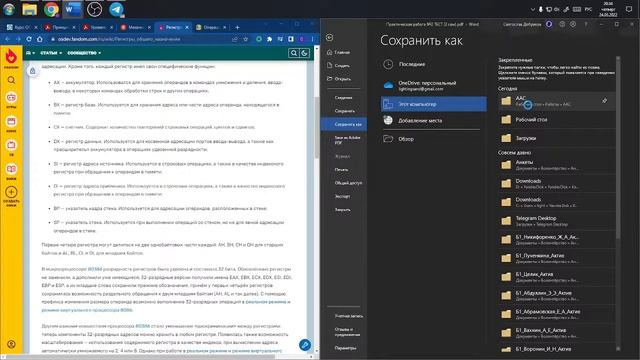Image resolution: width=640 pixels, height=360 pixels.
Task: Click the Word help question mark
Action: [586, 24]
